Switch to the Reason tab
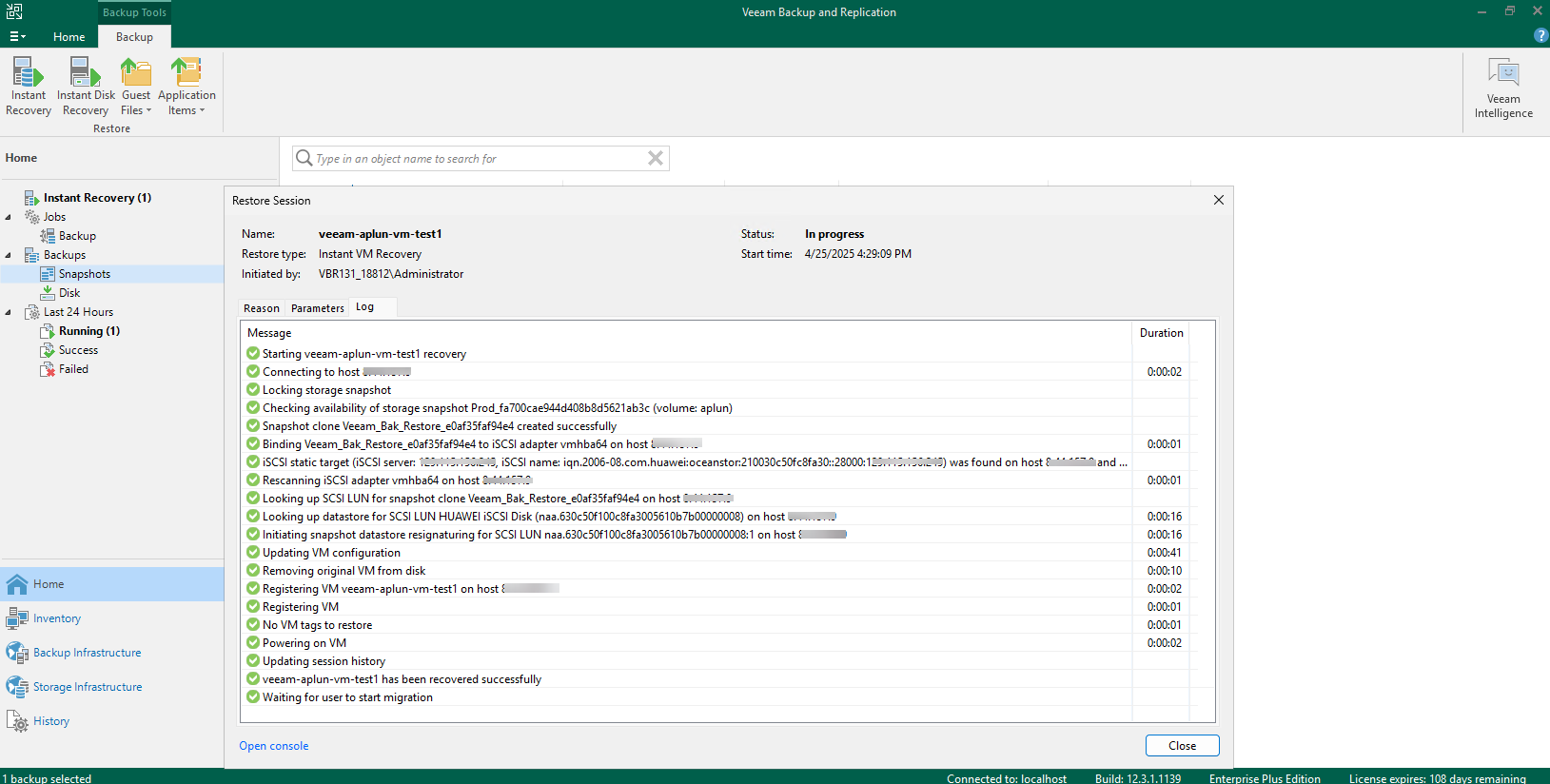The height and width of the screenshot is (784, 1550). [262, 308]
